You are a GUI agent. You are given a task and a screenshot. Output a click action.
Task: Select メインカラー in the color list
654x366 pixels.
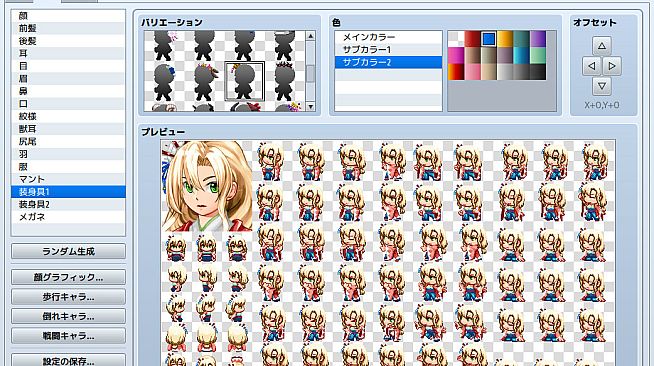(x=388, y=37)
